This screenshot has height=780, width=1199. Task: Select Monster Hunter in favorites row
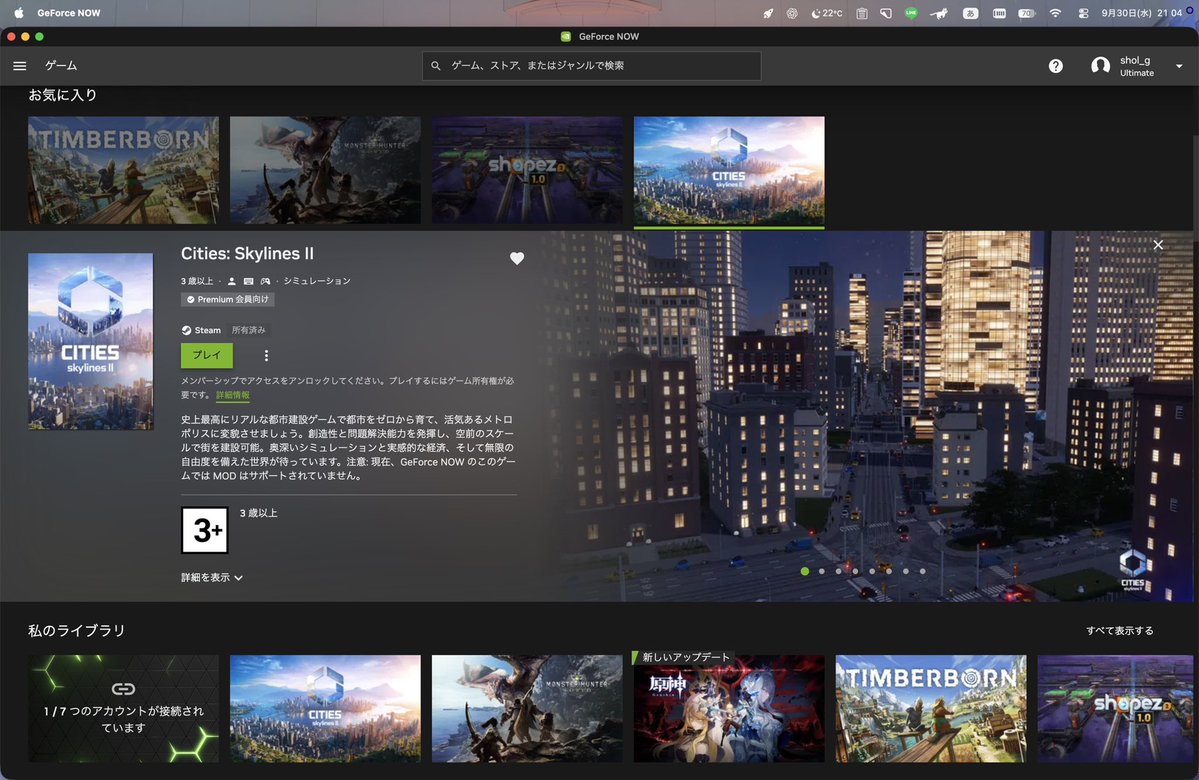tap(325, 170)
